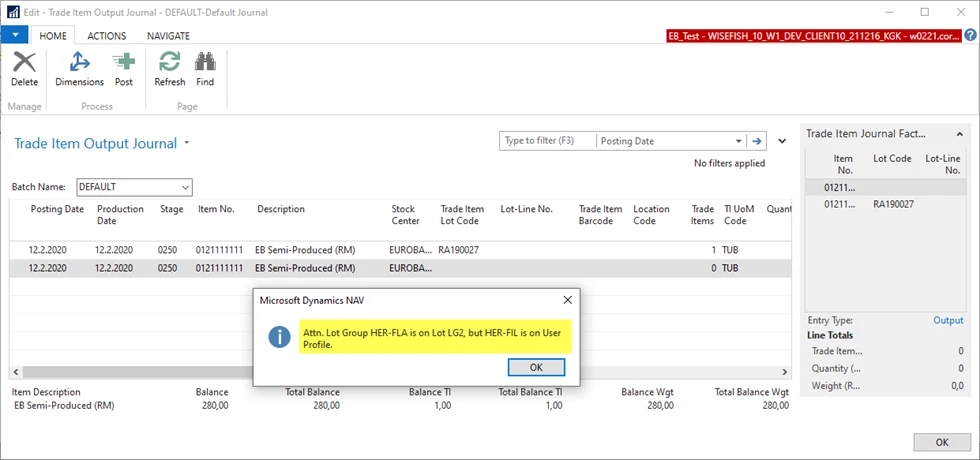Viewport: 980px width, 460px height.
Task: Open the Trade Item Output Journal title dropdown
Action: (187, 144)
